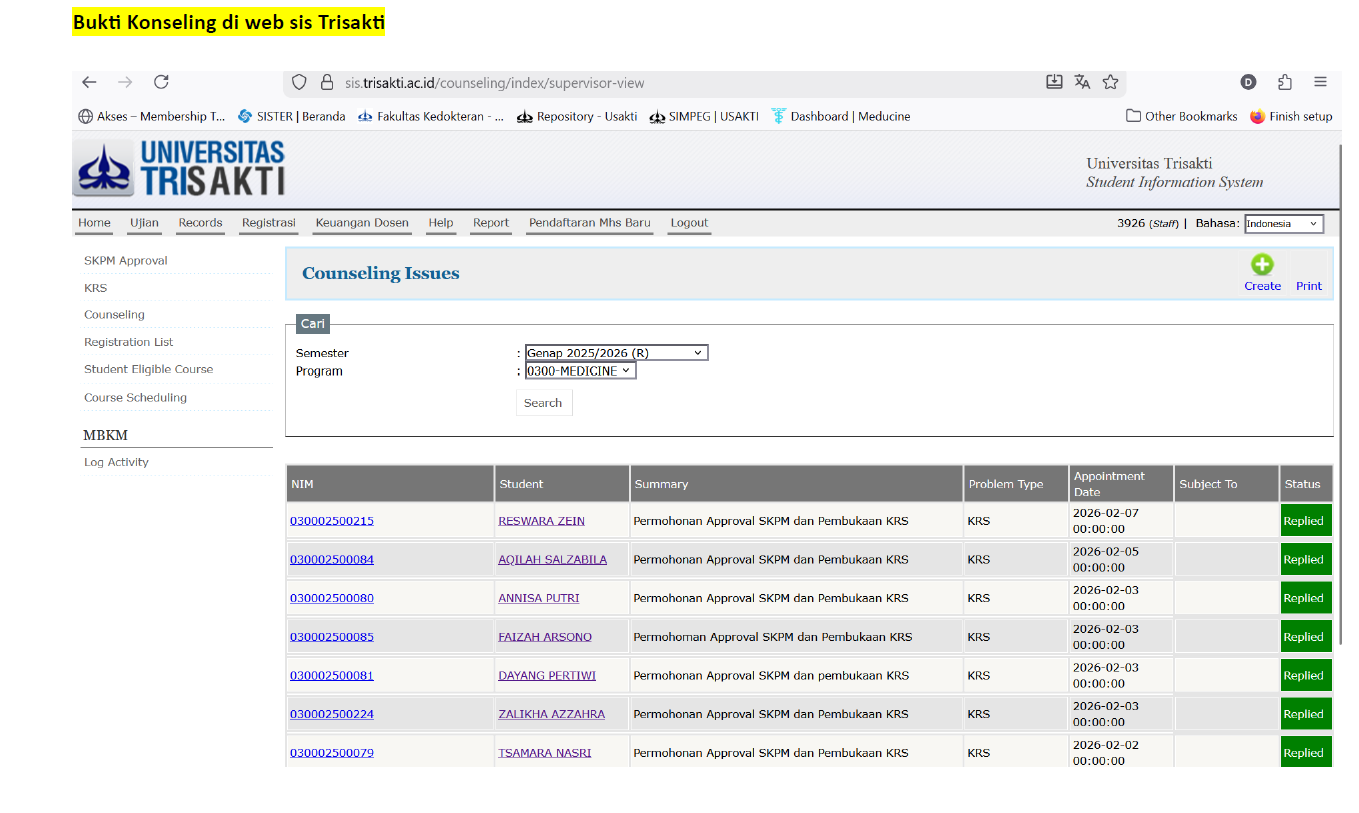
Task: Open the Records menu
Action: tap(200, 223)
